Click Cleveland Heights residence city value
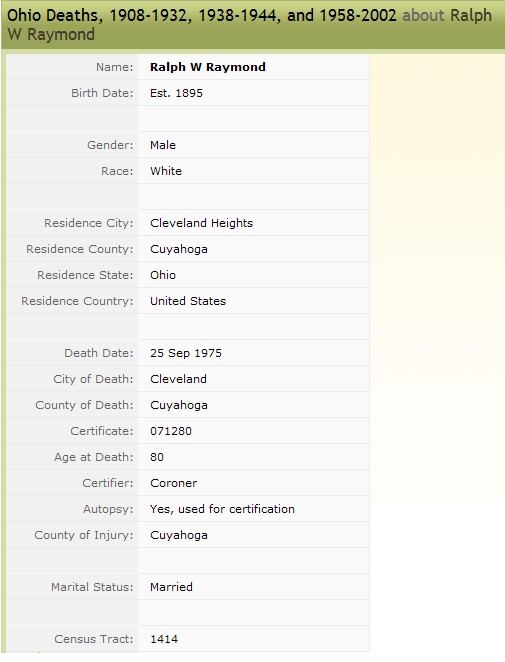505x662 pixels. point(201,223)
